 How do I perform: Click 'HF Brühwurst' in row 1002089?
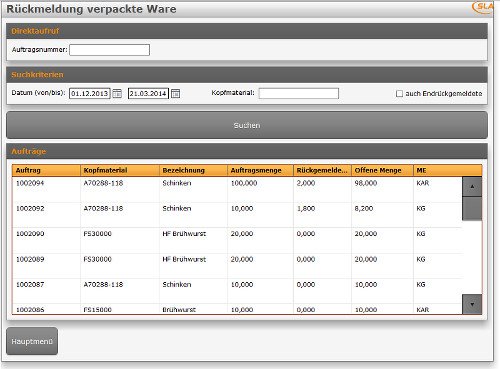point(184,259)
